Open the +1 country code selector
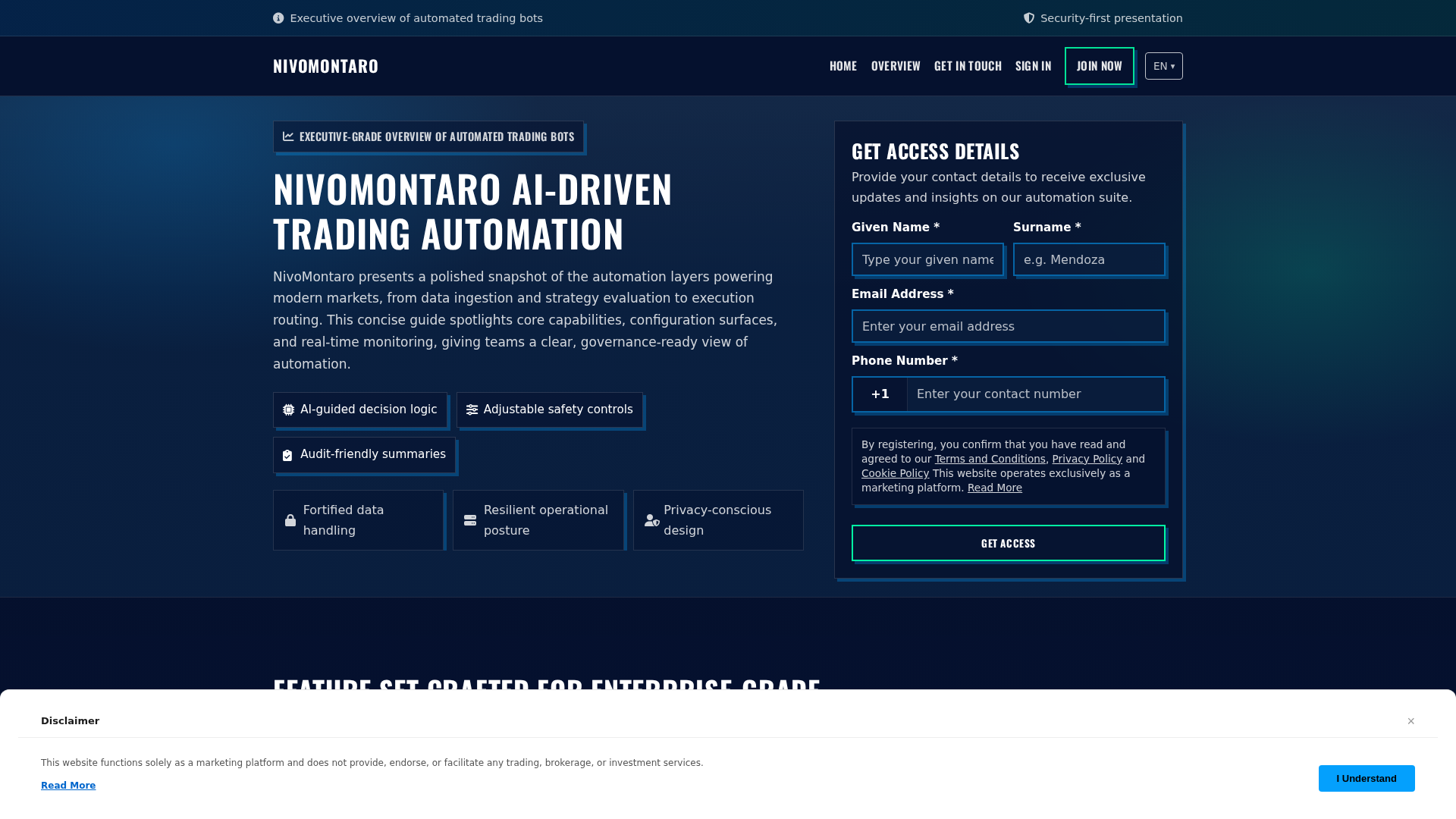 click(x=880, y=394)
